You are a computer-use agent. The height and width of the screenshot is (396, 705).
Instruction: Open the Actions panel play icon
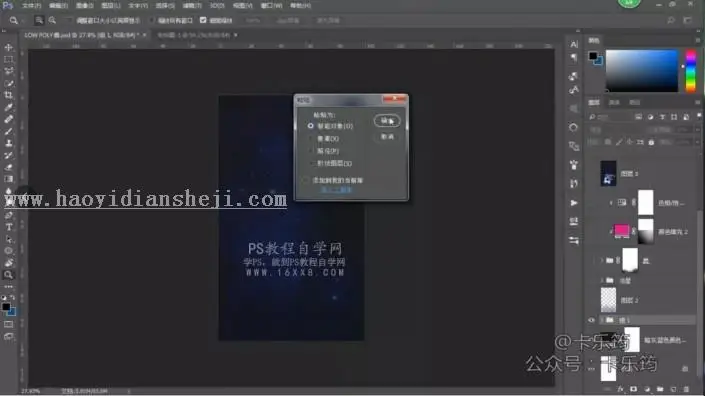tap(574, 203)
